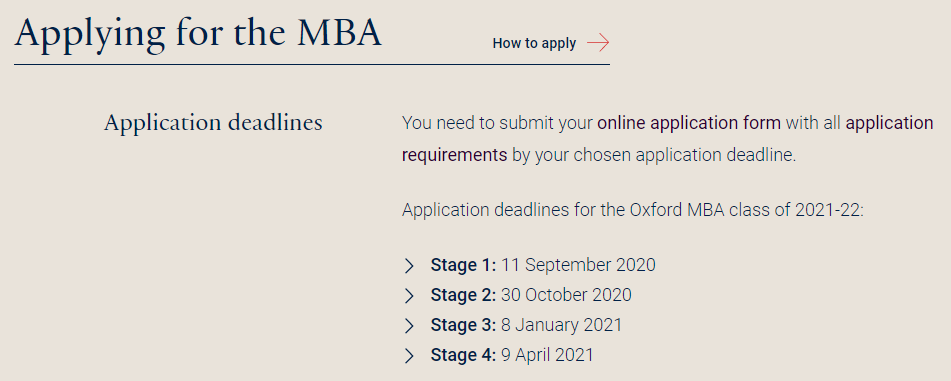Click the Applying for the MBA heading

(198, 33)
